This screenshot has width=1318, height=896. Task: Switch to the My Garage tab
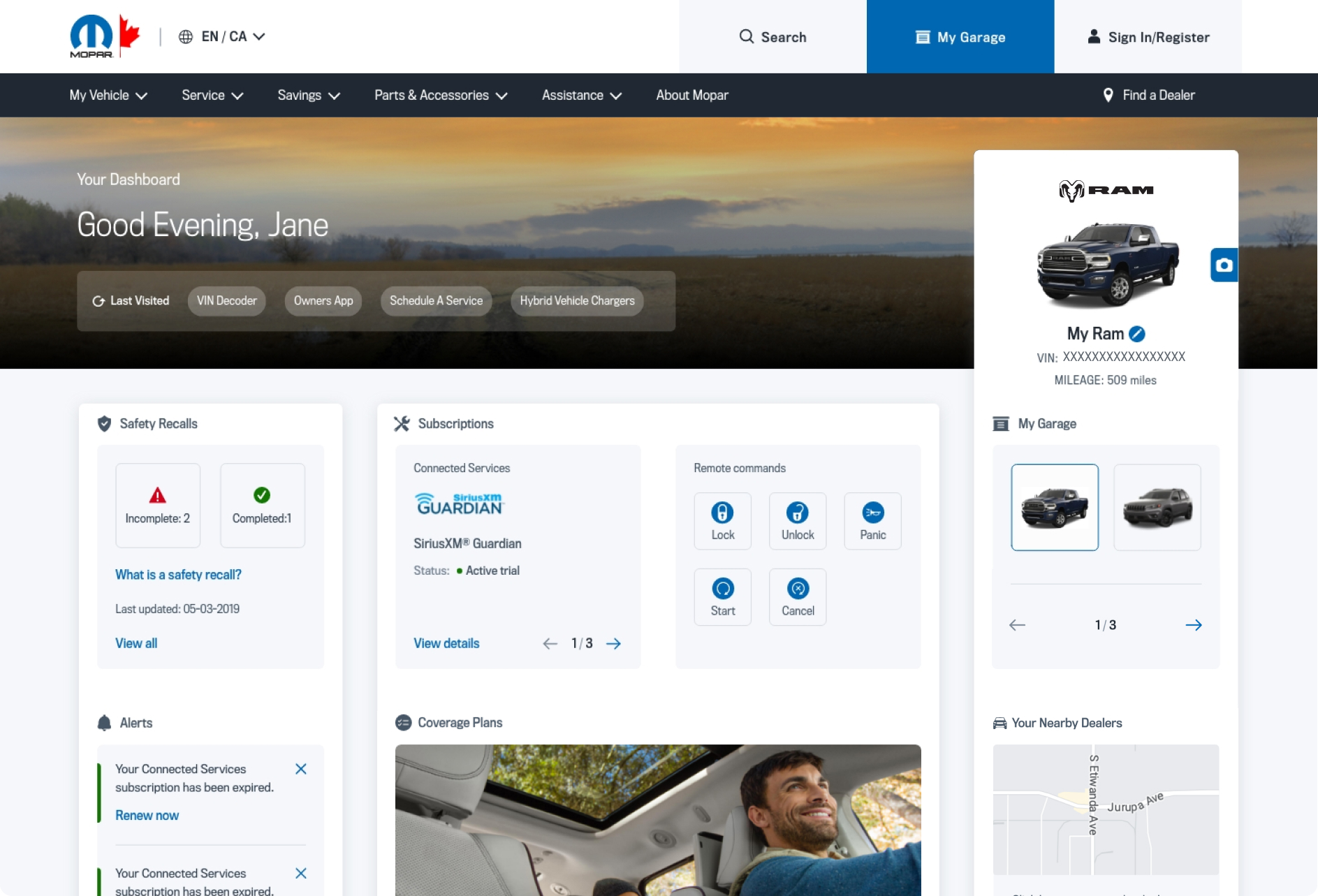click(960, 37)
